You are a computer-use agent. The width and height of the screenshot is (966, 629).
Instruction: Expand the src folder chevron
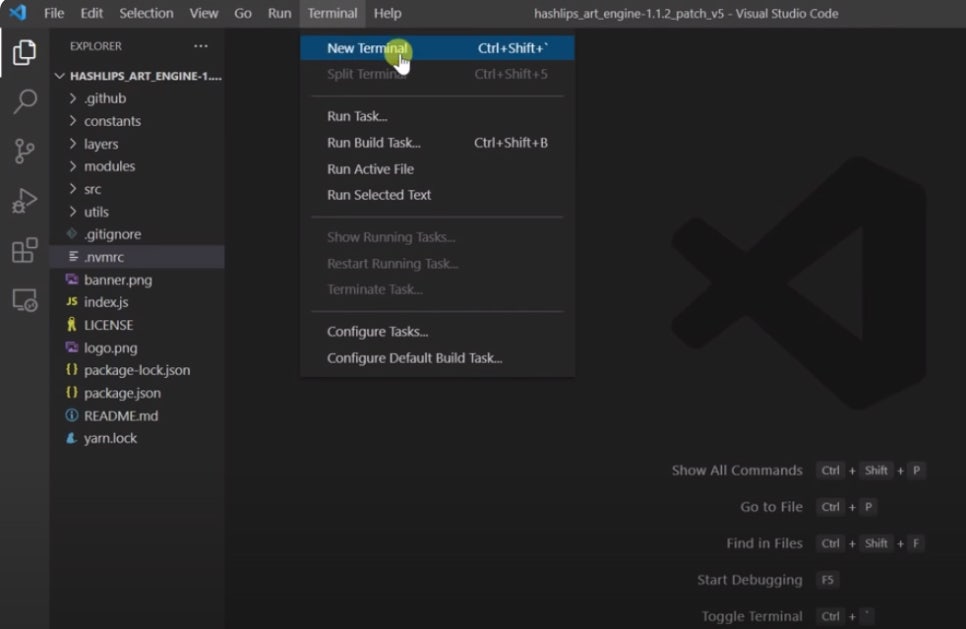(x=73, y=189)
